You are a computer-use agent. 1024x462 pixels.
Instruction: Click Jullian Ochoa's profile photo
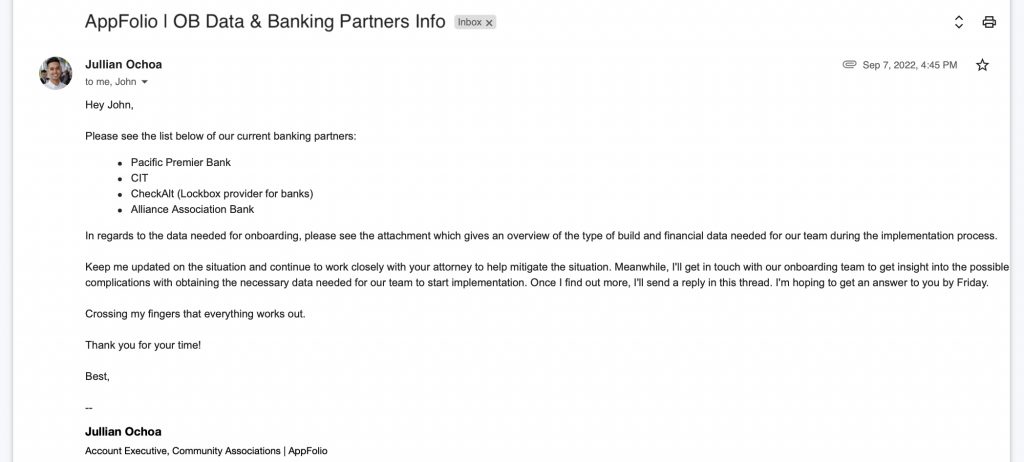click(56, 72)
